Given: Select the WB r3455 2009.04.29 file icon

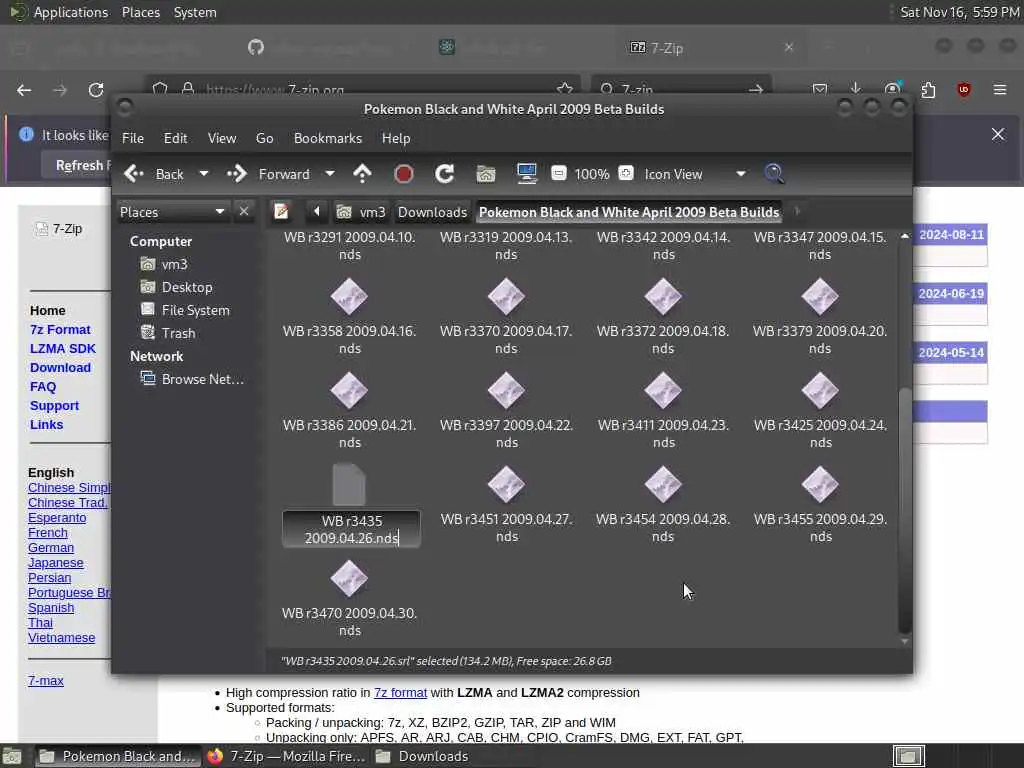Looking at the screenshot, I should [820, 485].
